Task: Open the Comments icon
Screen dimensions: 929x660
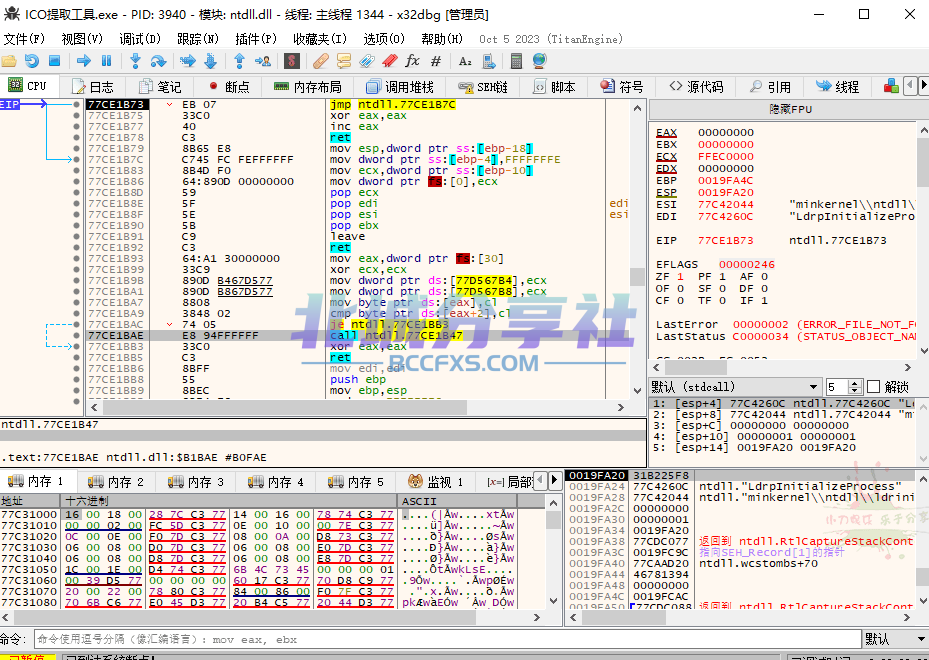Action: pyautogui.click(x=344, y=60)
